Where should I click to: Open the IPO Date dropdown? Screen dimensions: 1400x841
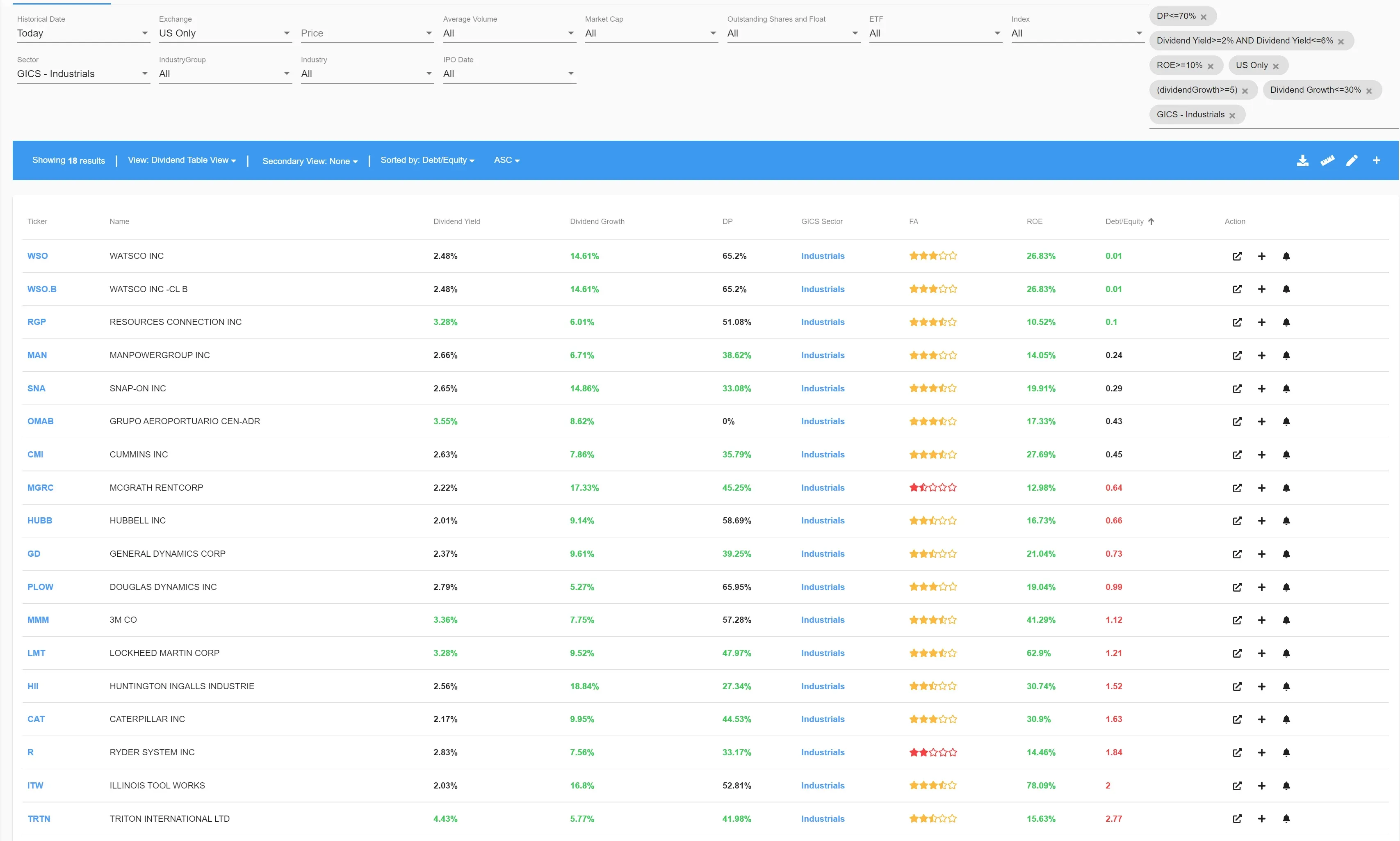pos(509,74)
